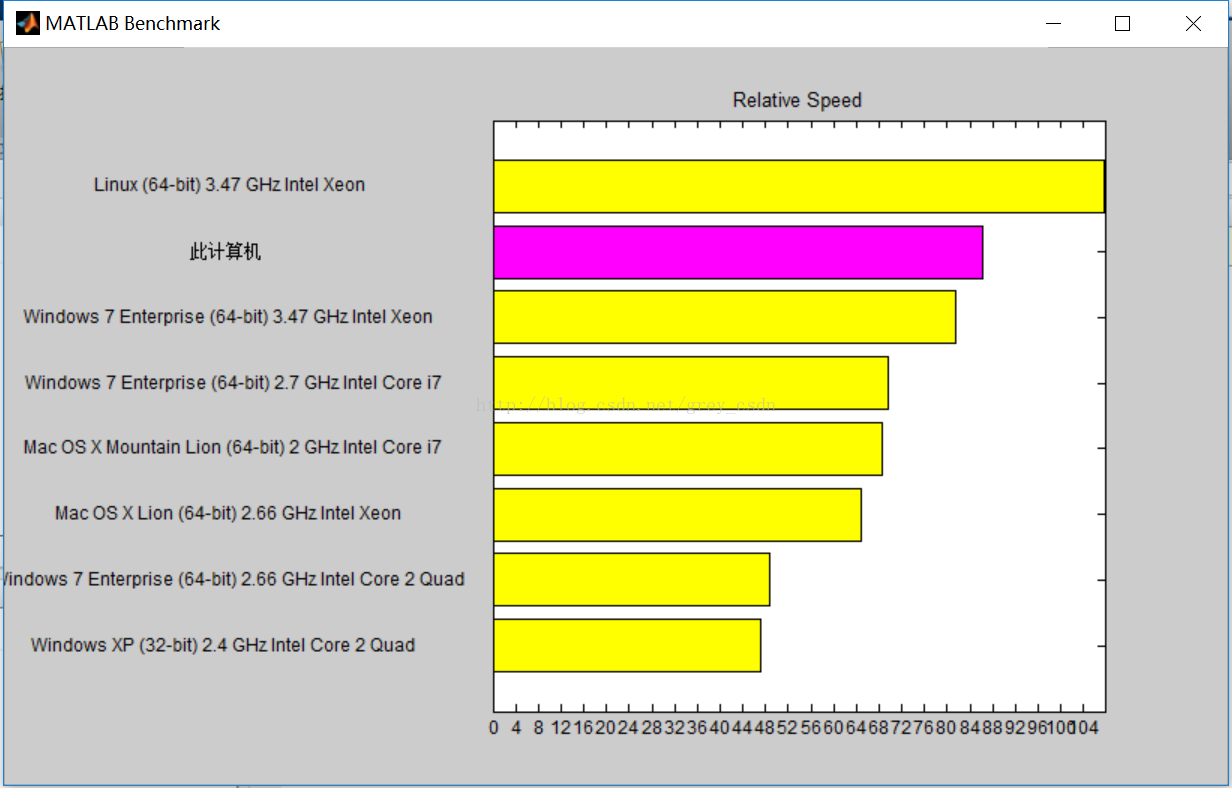Click label Mac OS X Mountain Lion 2 GHz
The image size is (1232, 788).
(x=232, y=448)
